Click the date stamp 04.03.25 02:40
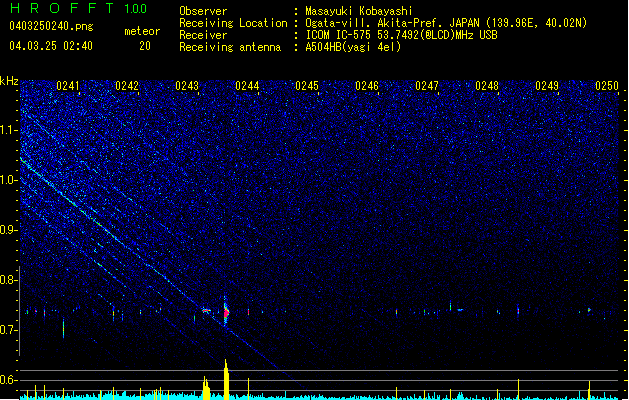The height and width of the screenshot is (400, 629). click(51, 46)
